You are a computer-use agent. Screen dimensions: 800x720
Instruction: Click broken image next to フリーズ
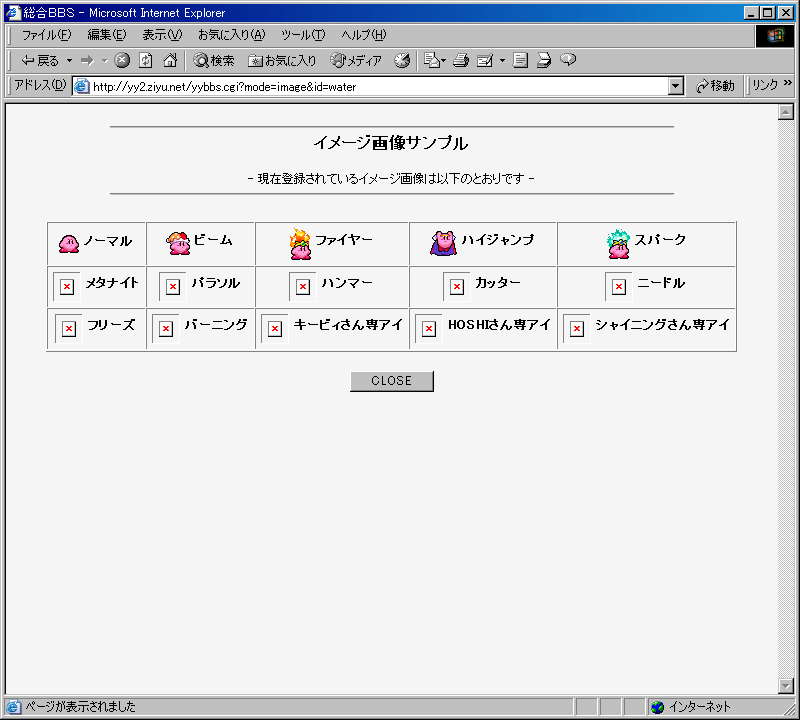[69, 329]
